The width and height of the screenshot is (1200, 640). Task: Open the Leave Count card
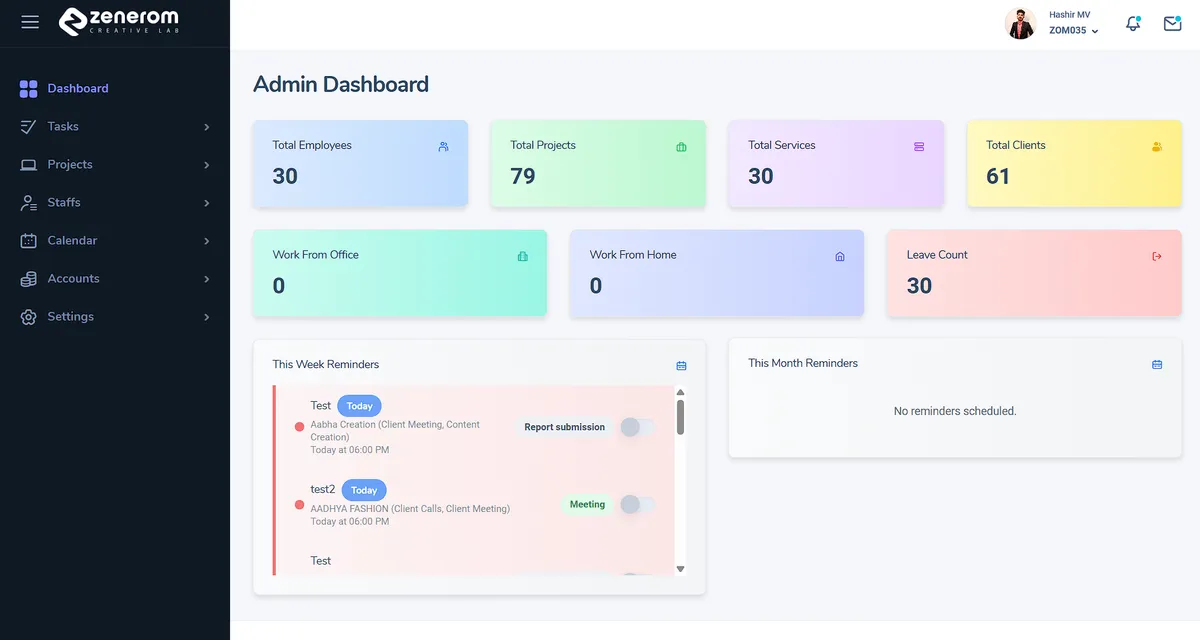[x=1034, y=273]
